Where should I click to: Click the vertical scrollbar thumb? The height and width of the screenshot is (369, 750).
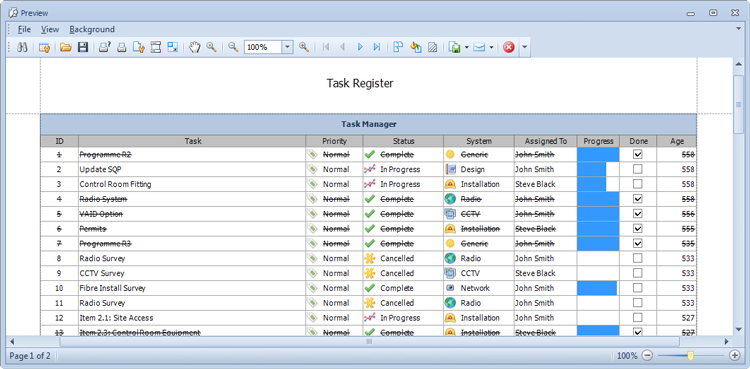(739, 104)
